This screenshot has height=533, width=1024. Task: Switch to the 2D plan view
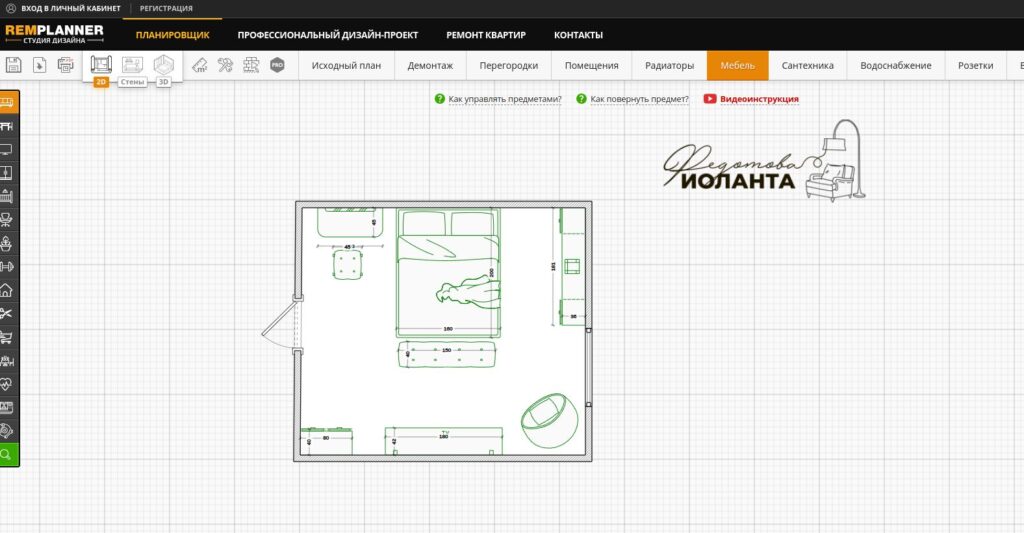point(101,70)
